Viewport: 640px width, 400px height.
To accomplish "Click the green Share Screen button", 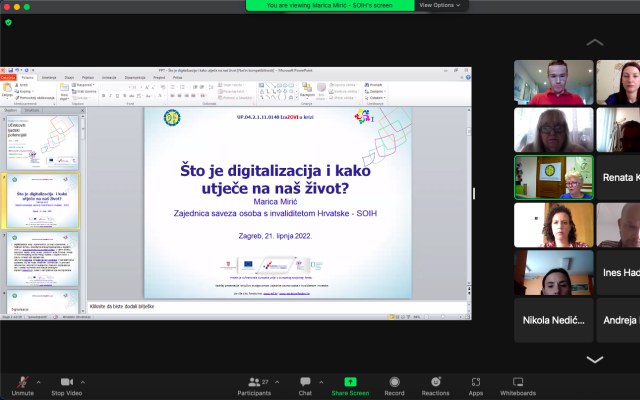I will pyautogui.click(x=350, y=386).
